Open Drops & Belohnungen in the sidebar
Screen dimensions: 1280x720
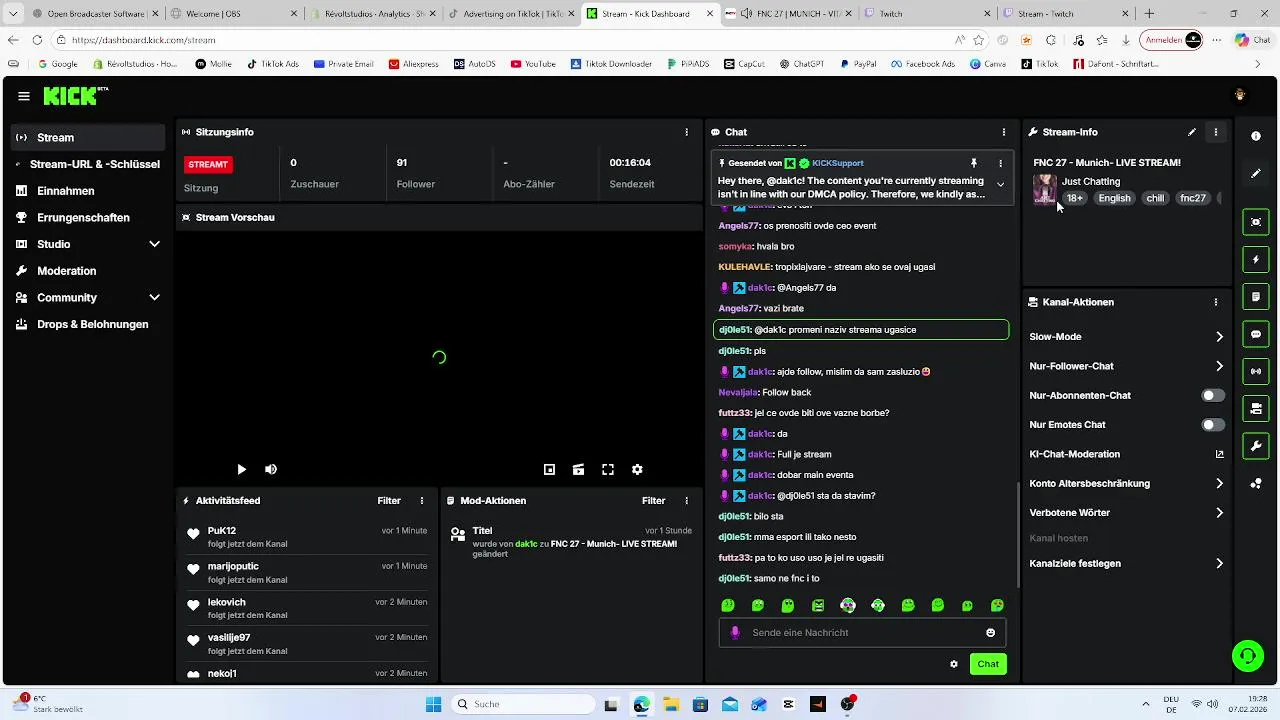88,324
